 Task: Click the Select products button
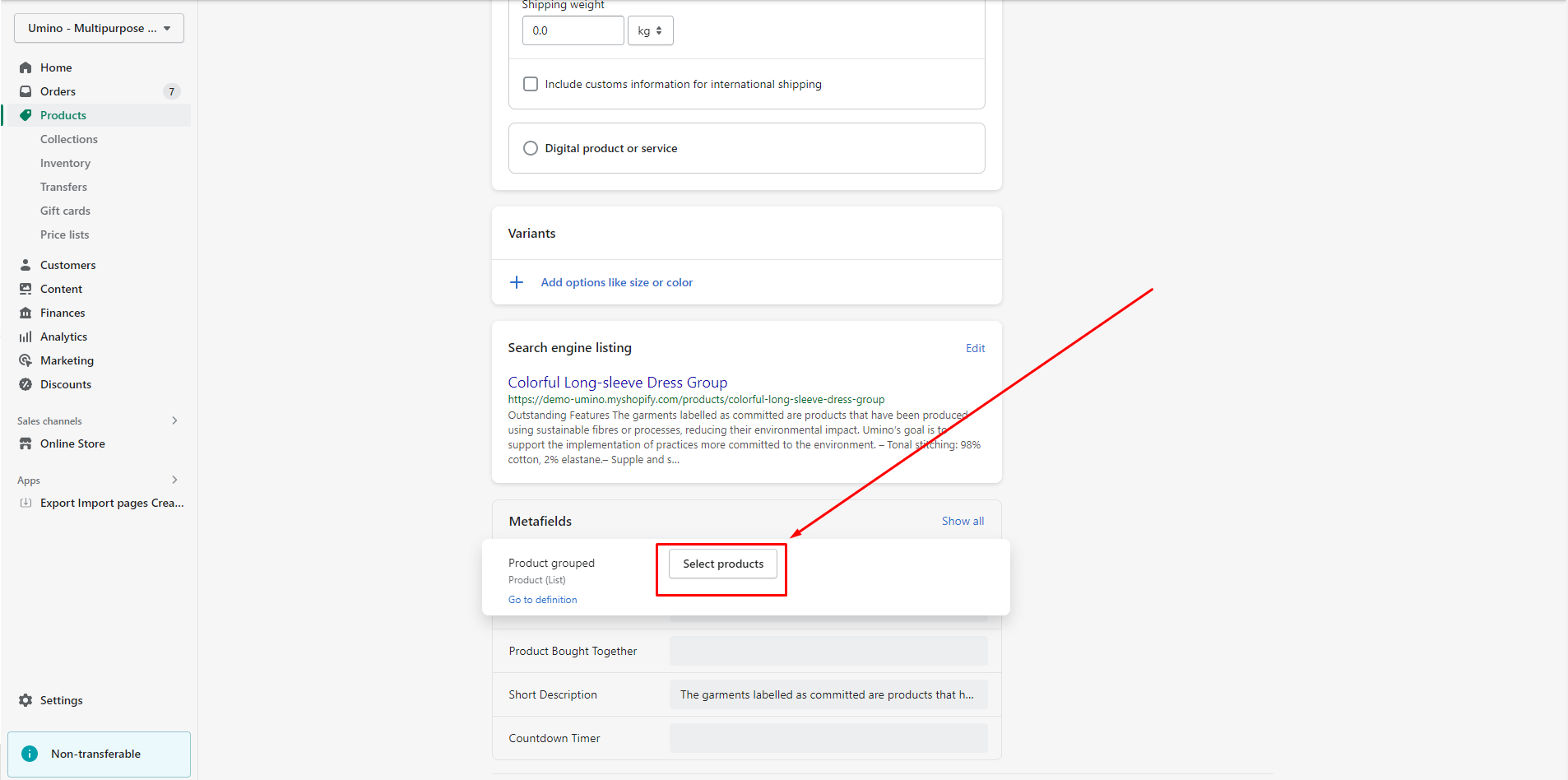coord(722,564)
